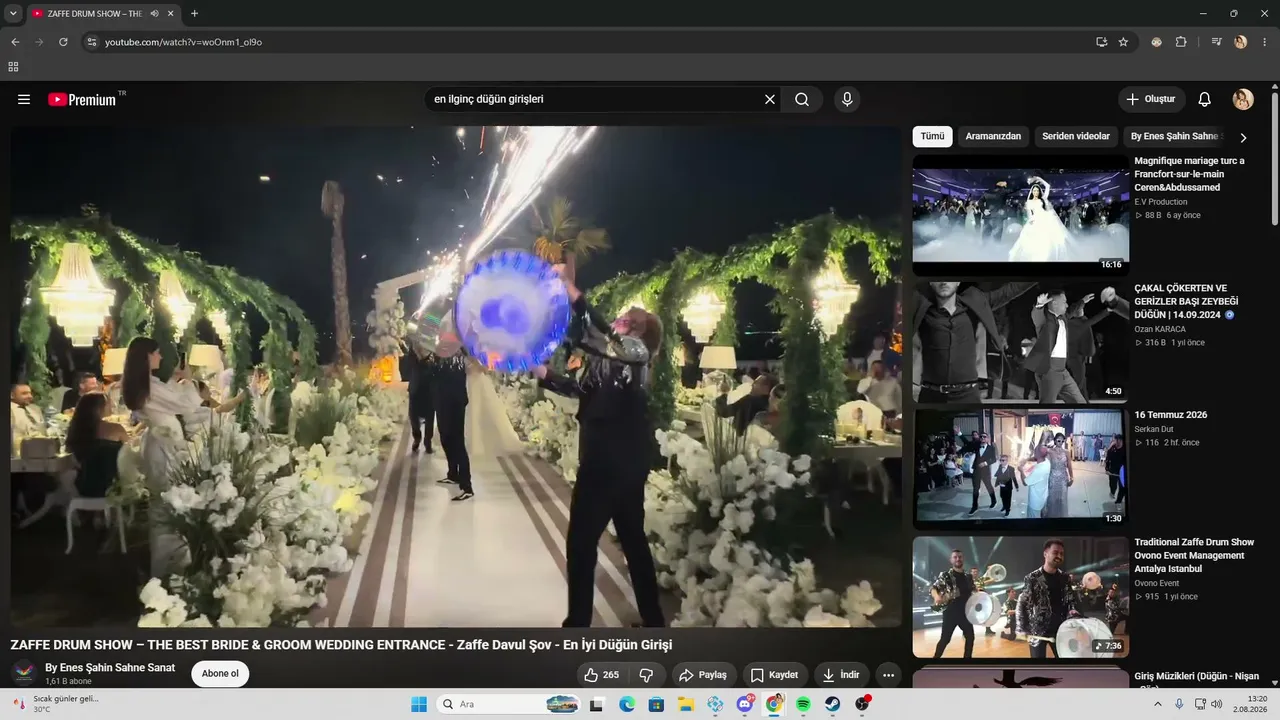This screenshot has height=720, width=1280.
Task: Open Steam from taskbar
Action: tap(833, 704)
